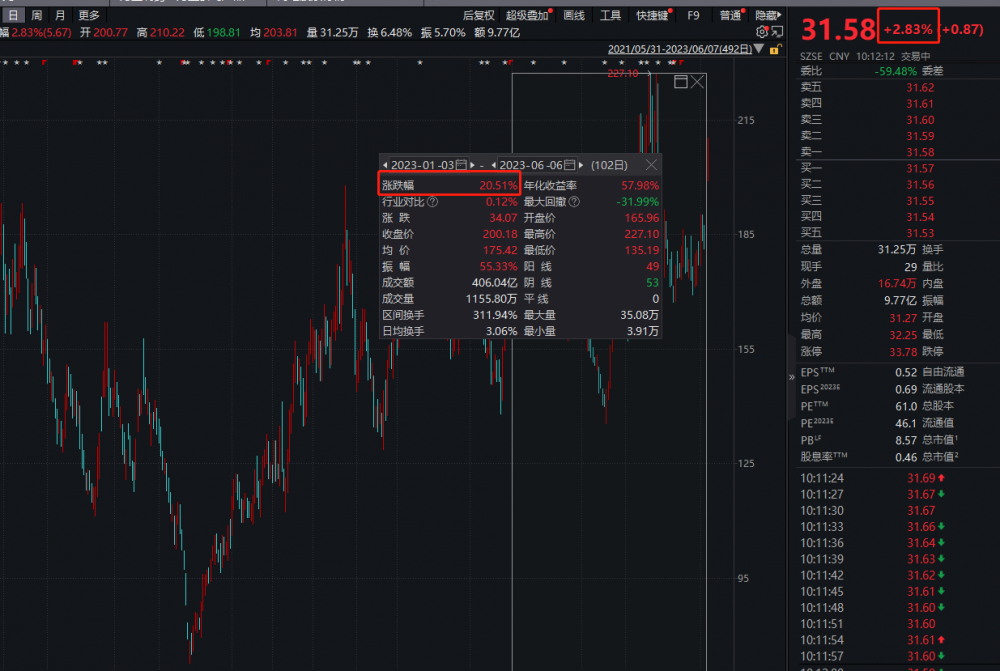The width and height of the screenshot is (1000, 671).
Task: Close the interval selection box on chart
Action: [x=698, y=82]
